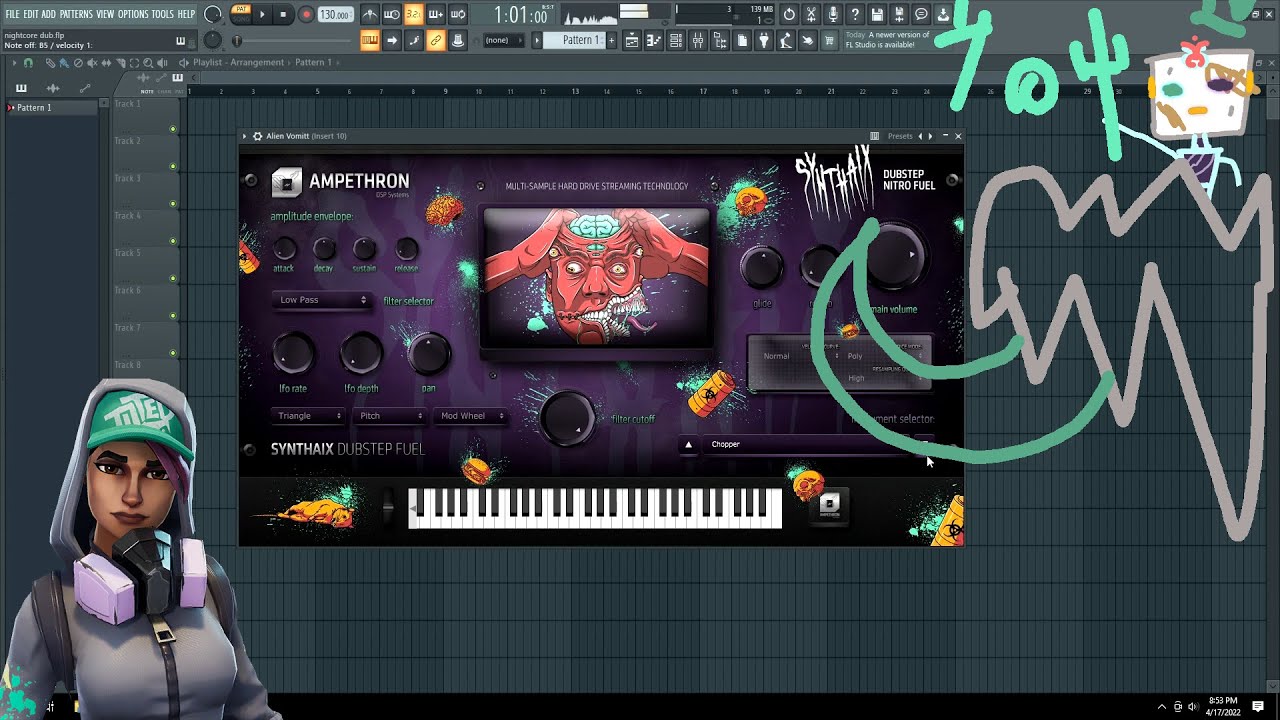Click the transport stop button
The image size is (1280, 720).
click(284, 15)
